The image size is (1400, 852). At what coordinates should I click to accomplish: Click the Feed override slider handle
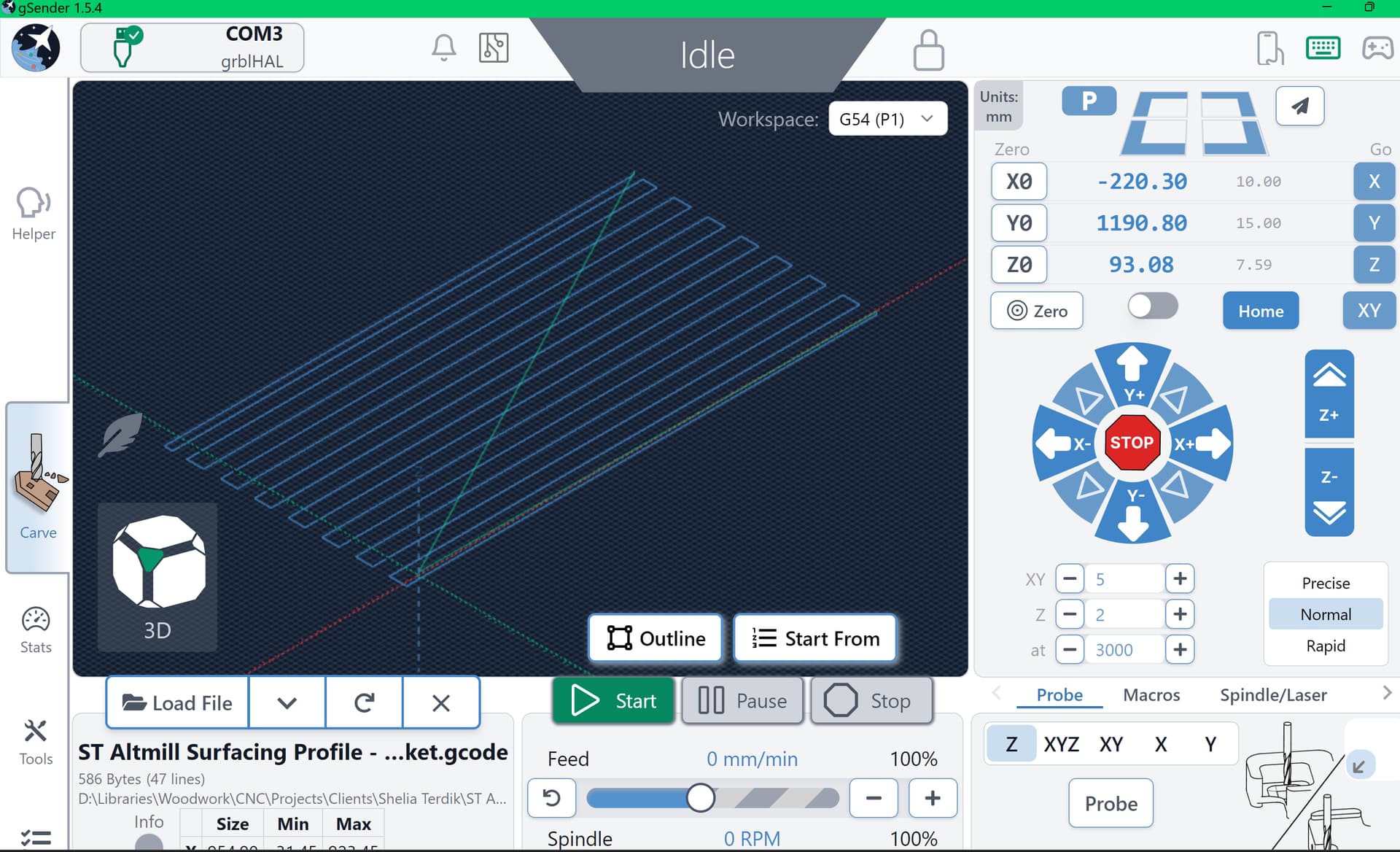click(x=700, y=798)
